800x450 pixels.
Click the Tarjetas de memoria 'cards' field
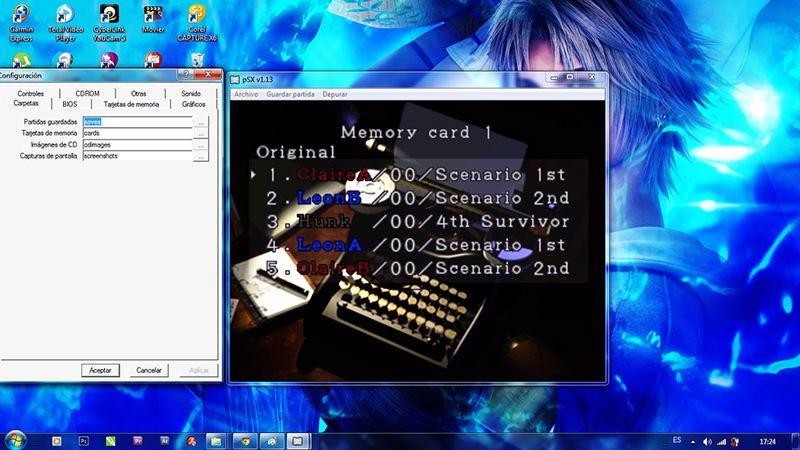point(137,133)
